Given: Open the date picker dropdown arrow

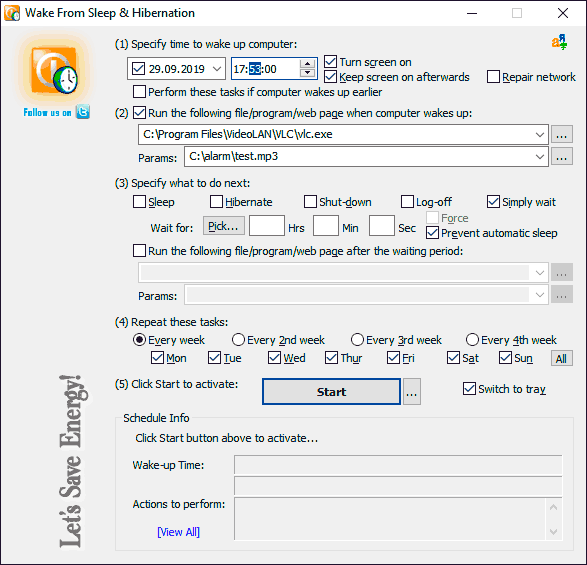Looking at the screenshot, I should tap(217, 69).
